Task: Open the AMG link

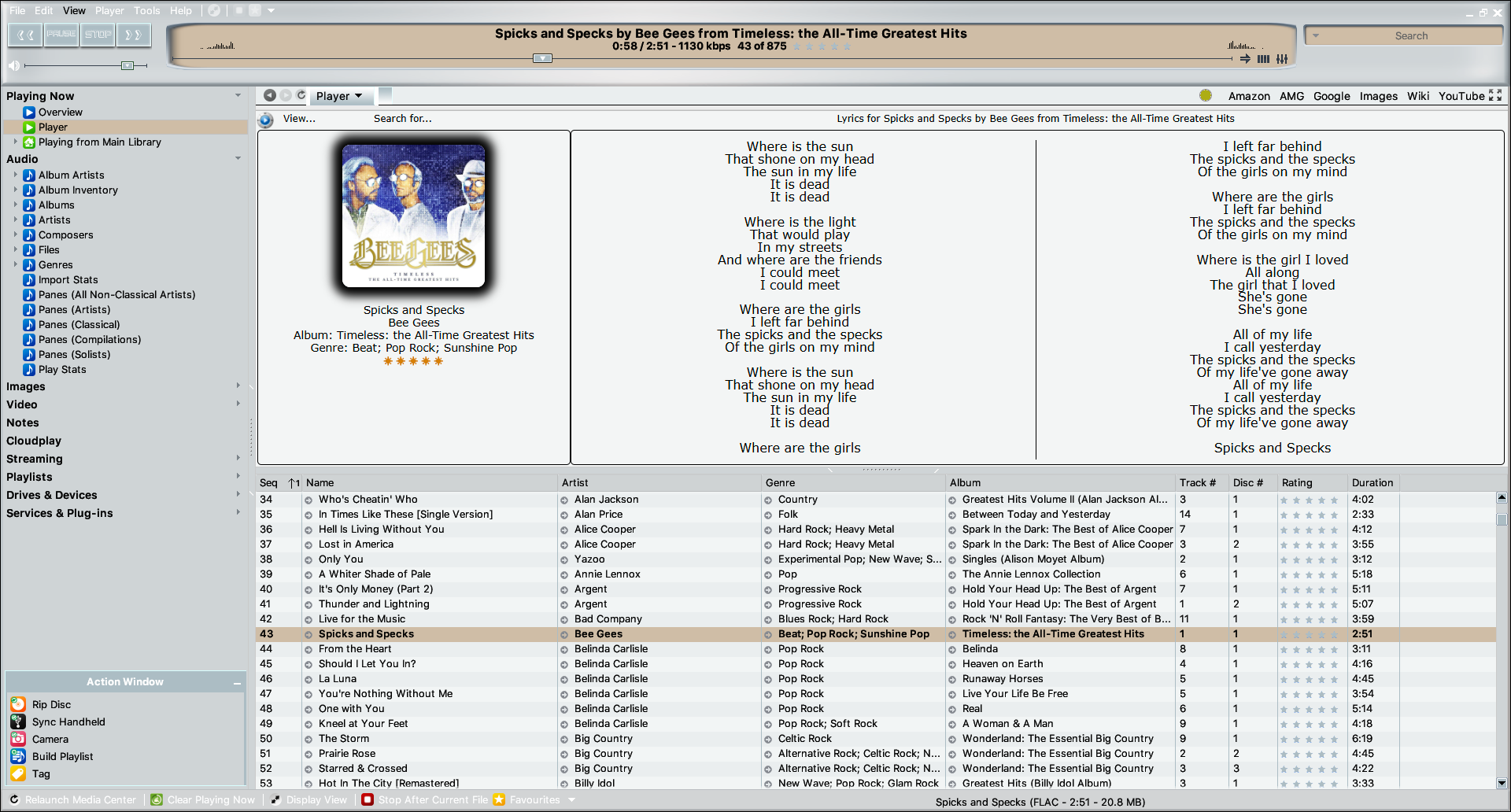Action: coord(1291,96)
